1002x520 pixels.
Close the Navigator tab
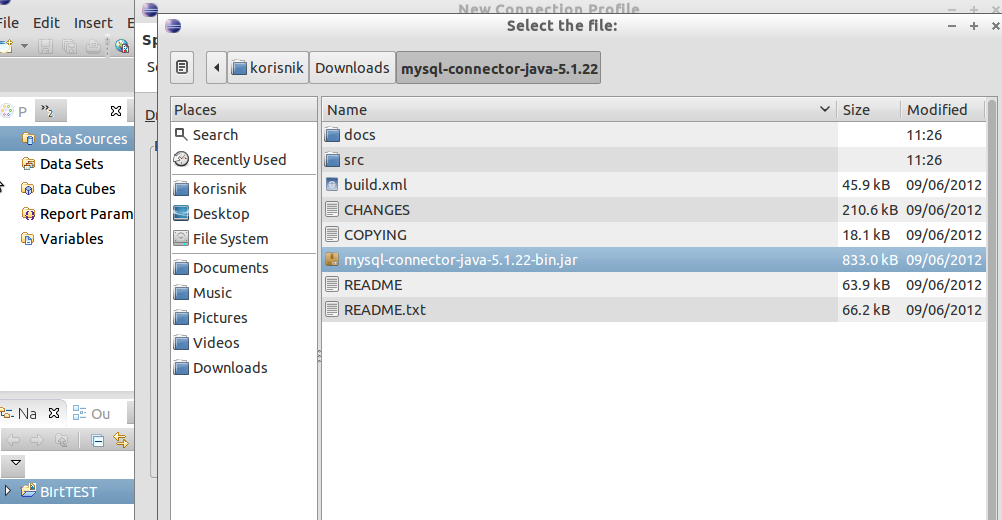(x=54, y=413)
